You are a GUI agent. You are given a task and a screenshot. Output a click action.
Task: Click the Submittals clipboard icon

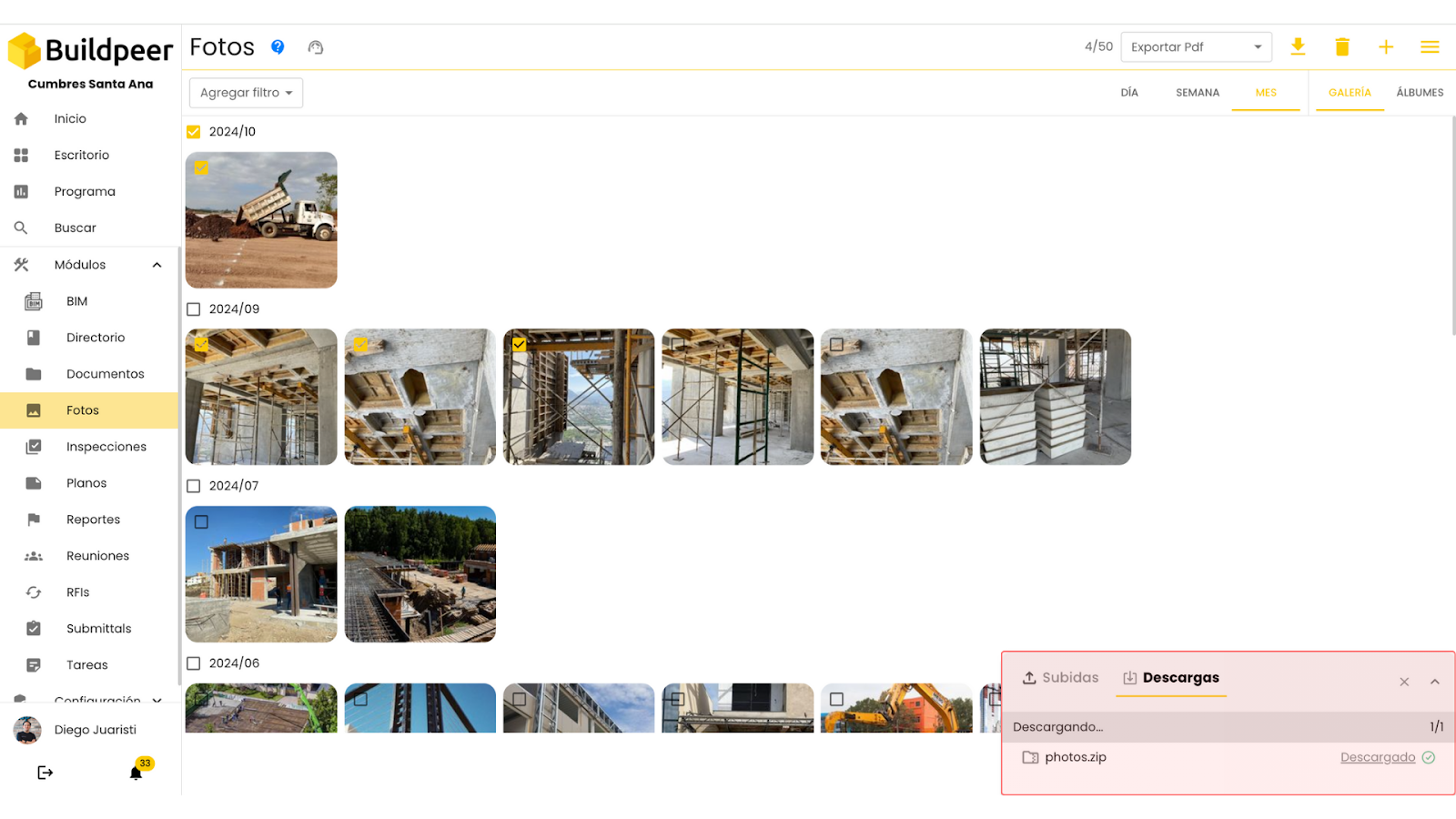[34, 629]
